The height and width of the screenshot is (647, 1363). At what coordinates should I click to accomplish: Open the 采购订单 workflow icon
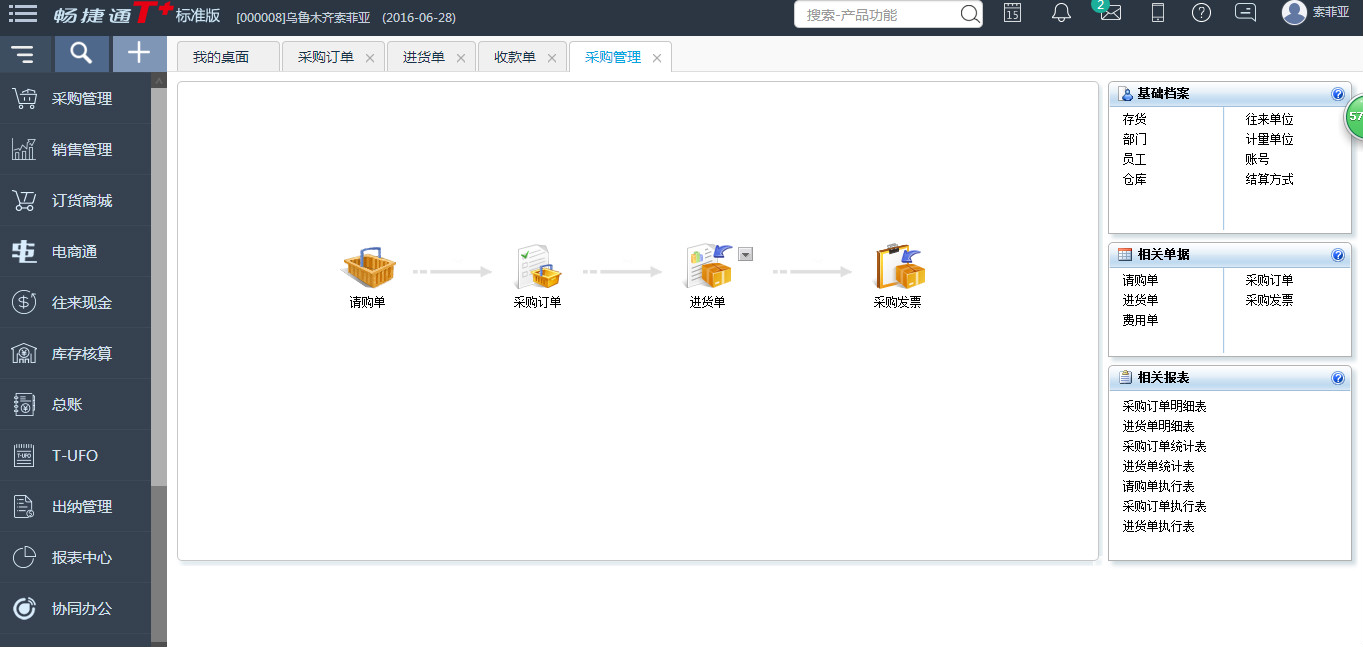(538, 266)
